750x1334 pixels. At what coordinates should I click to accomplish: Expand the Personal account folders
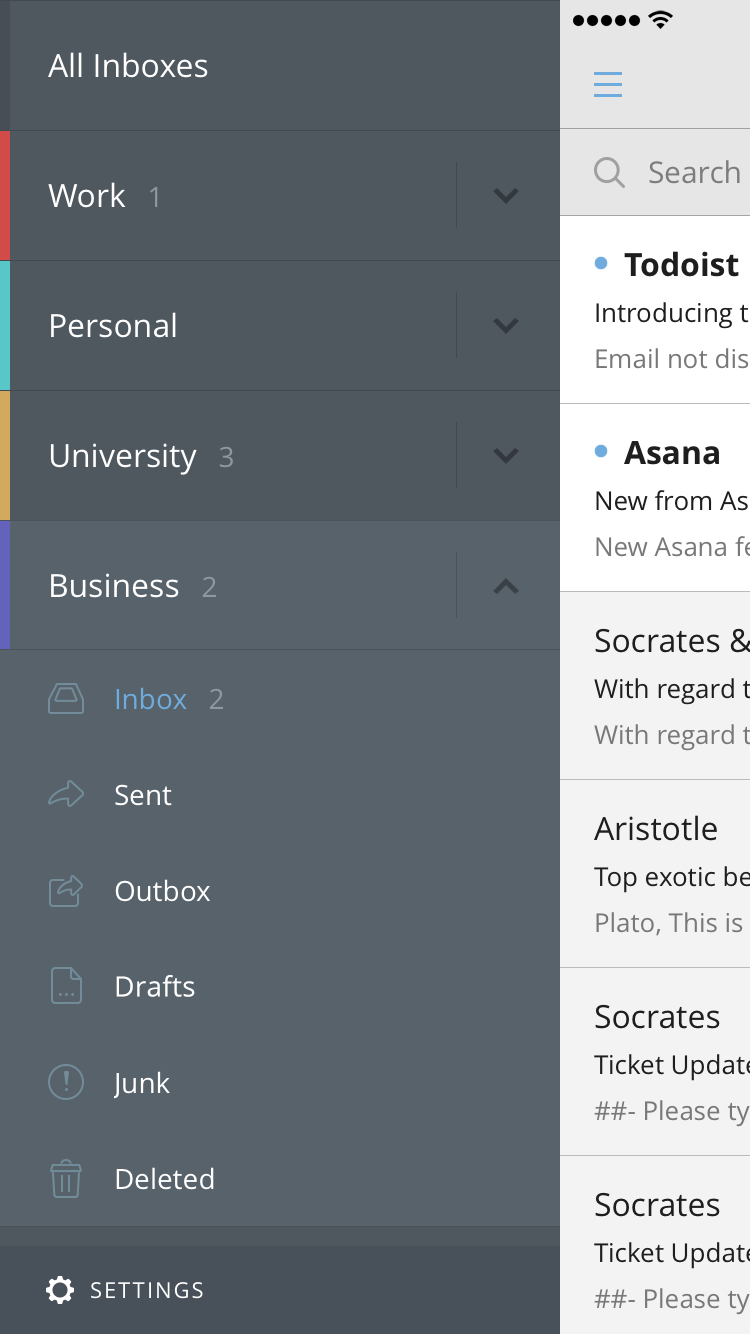(506, 326)
